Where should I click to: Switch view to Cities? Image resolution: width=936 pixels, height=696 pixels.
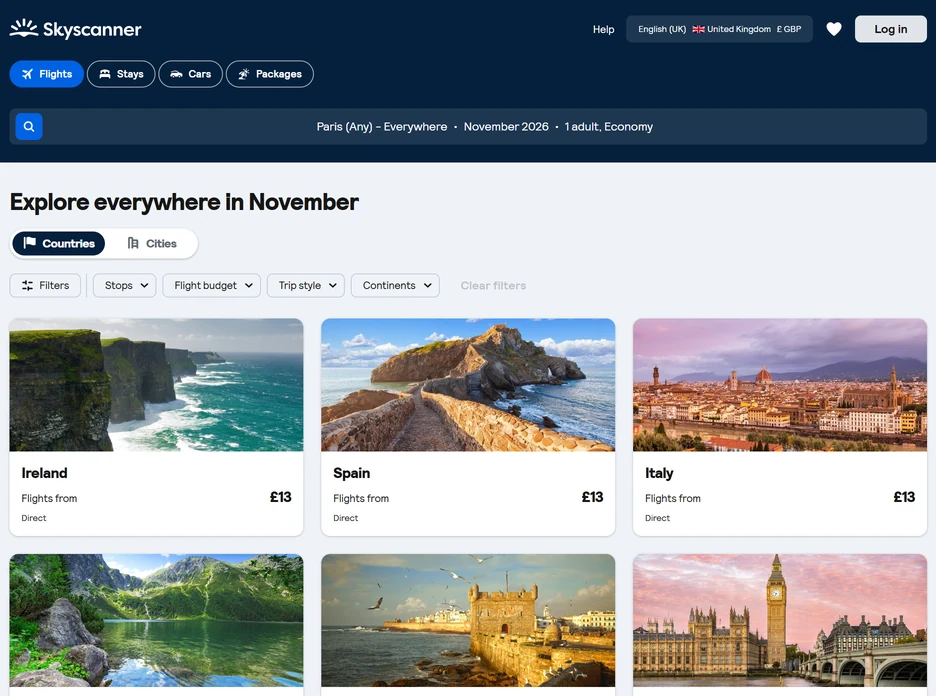(x=152, y=244)
